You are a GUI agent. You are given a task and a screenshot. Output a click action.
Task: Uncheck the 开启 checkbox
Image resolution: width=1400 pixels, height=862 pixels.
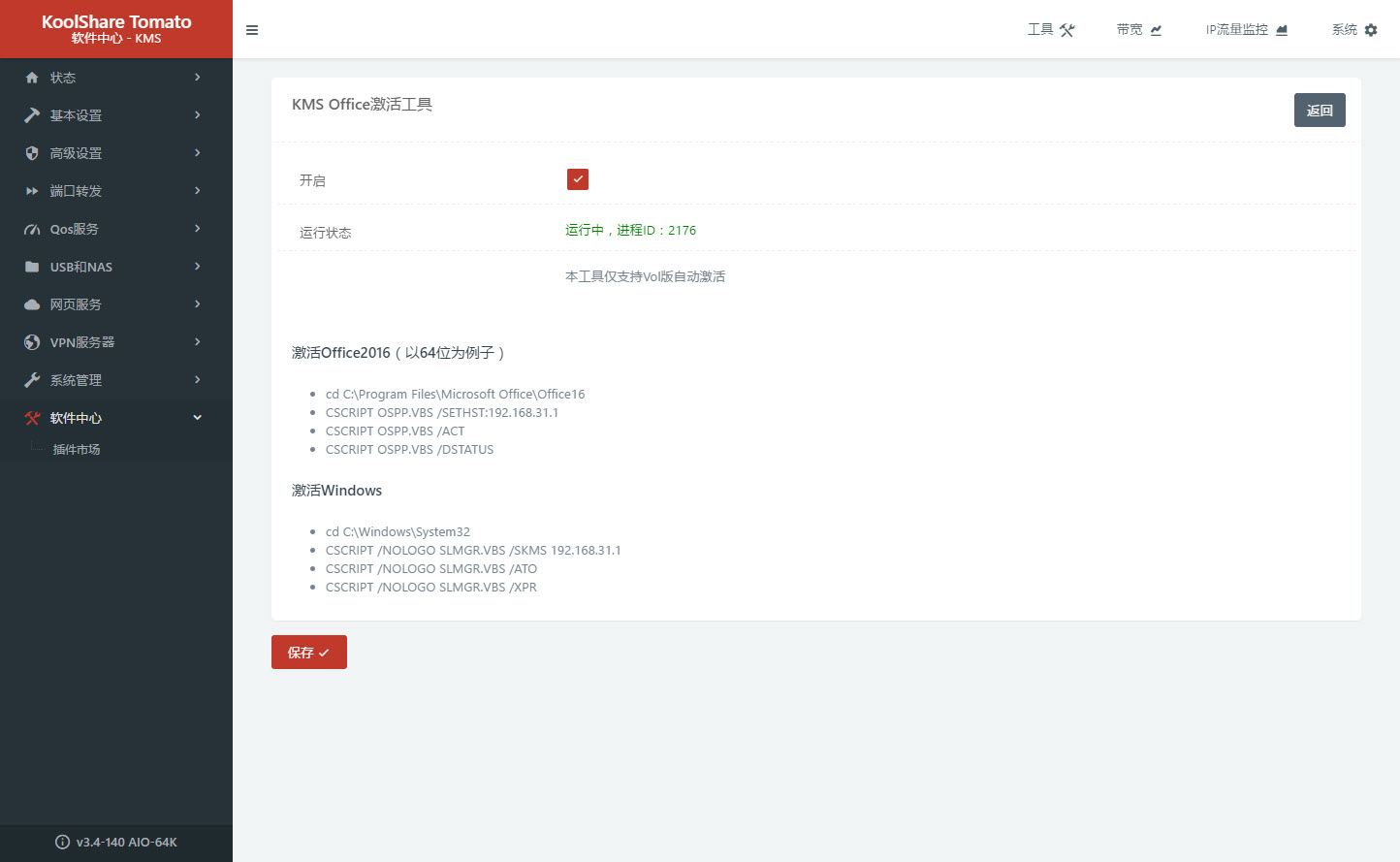578,179
